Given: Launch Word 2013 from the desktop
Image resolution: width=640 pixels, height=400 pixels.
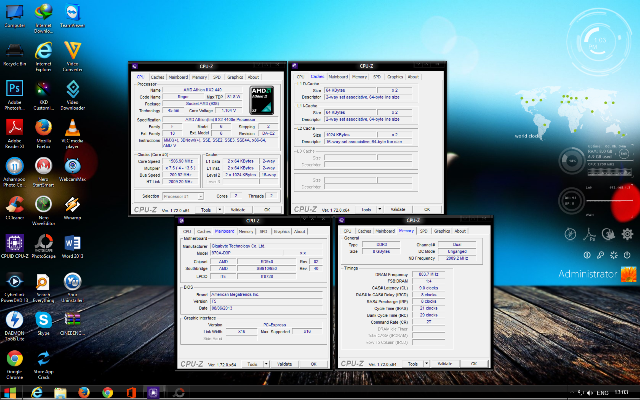Looking at the screenshot, I should click(72, 247).
